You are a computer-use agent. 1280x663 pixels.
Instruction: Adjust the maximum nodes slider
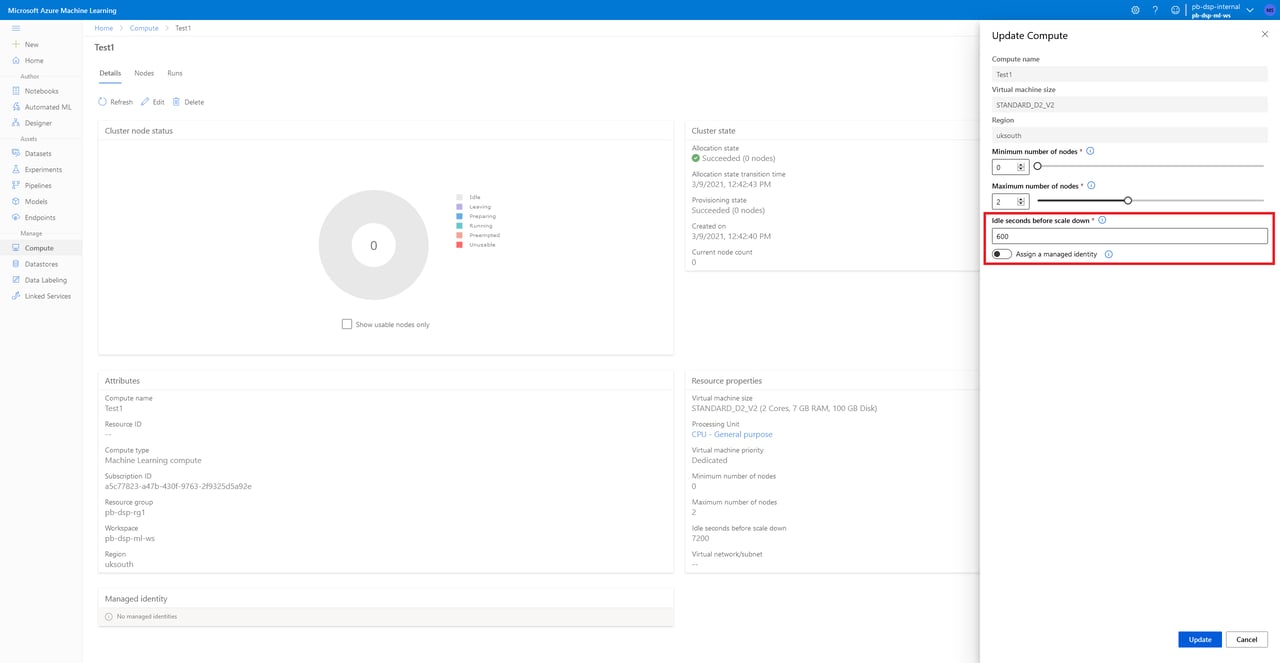[x=1127, y=200]
